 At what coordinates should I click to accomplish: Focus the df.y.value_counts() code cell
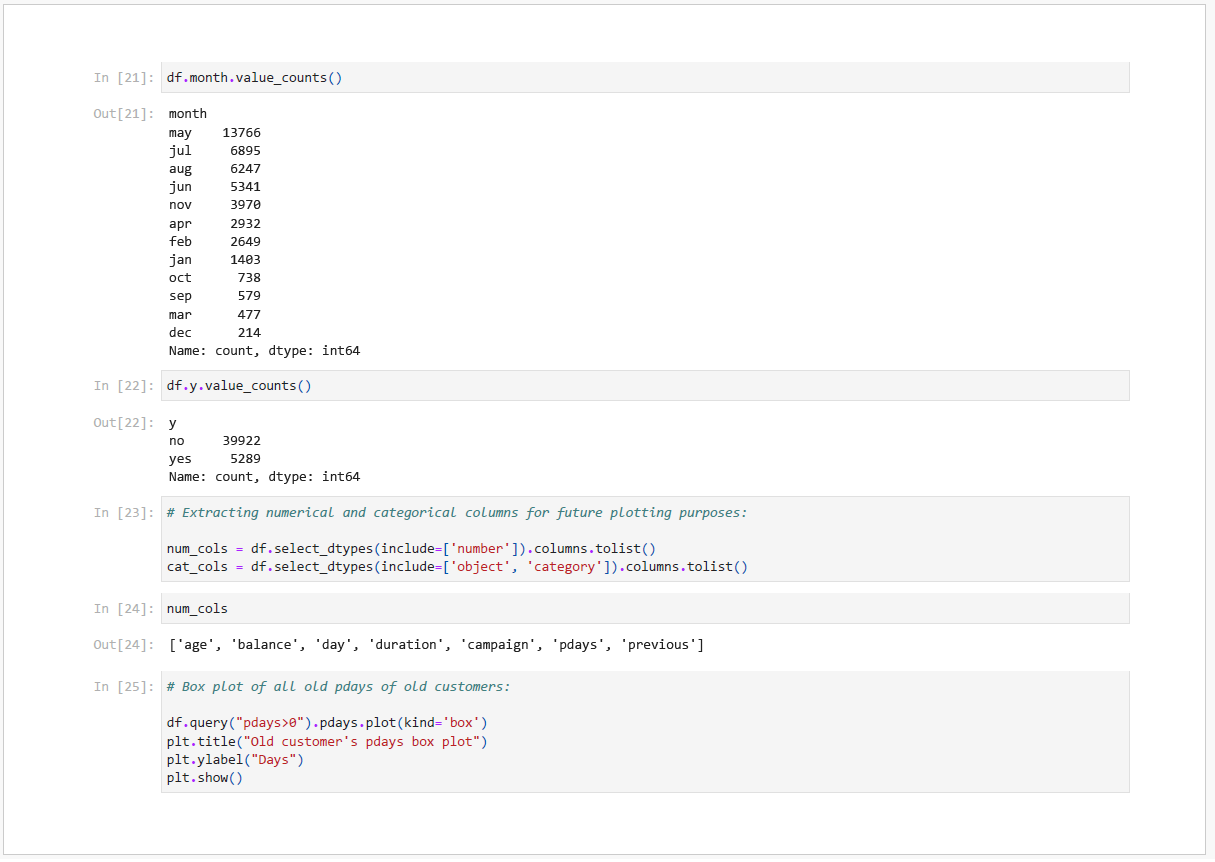pos(644,386)
